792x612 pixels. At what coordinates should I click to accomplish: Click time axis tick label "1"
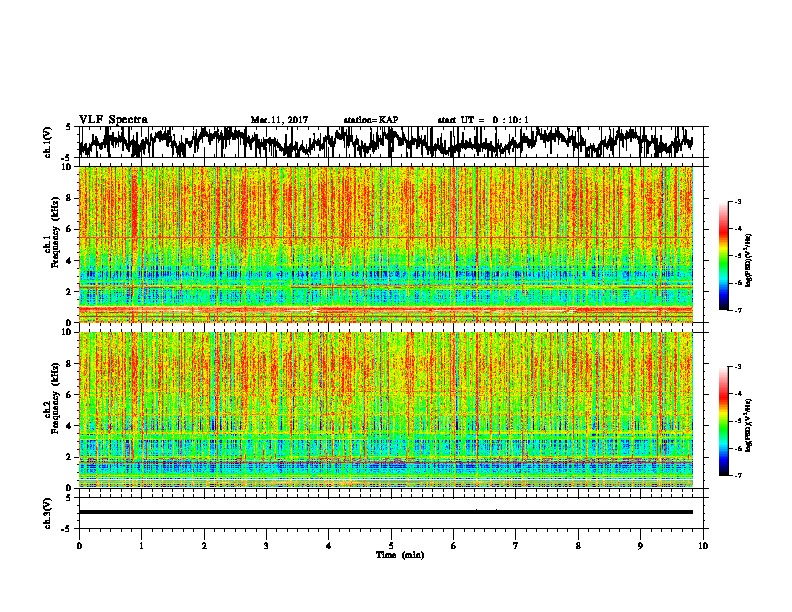click(141, 546)
